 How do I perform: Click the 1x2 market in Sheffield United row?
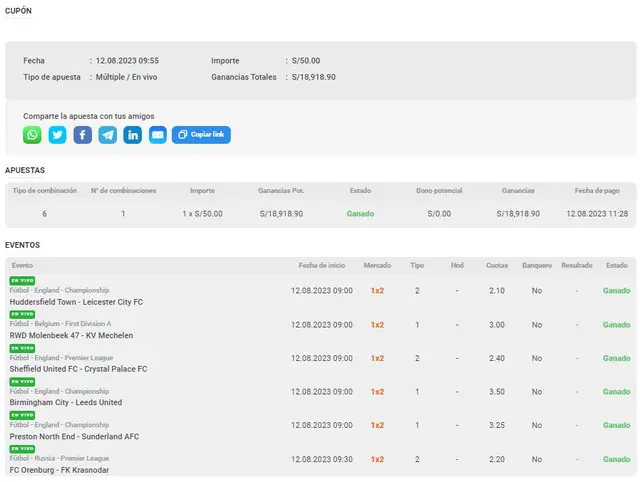(x=377, y=358)
